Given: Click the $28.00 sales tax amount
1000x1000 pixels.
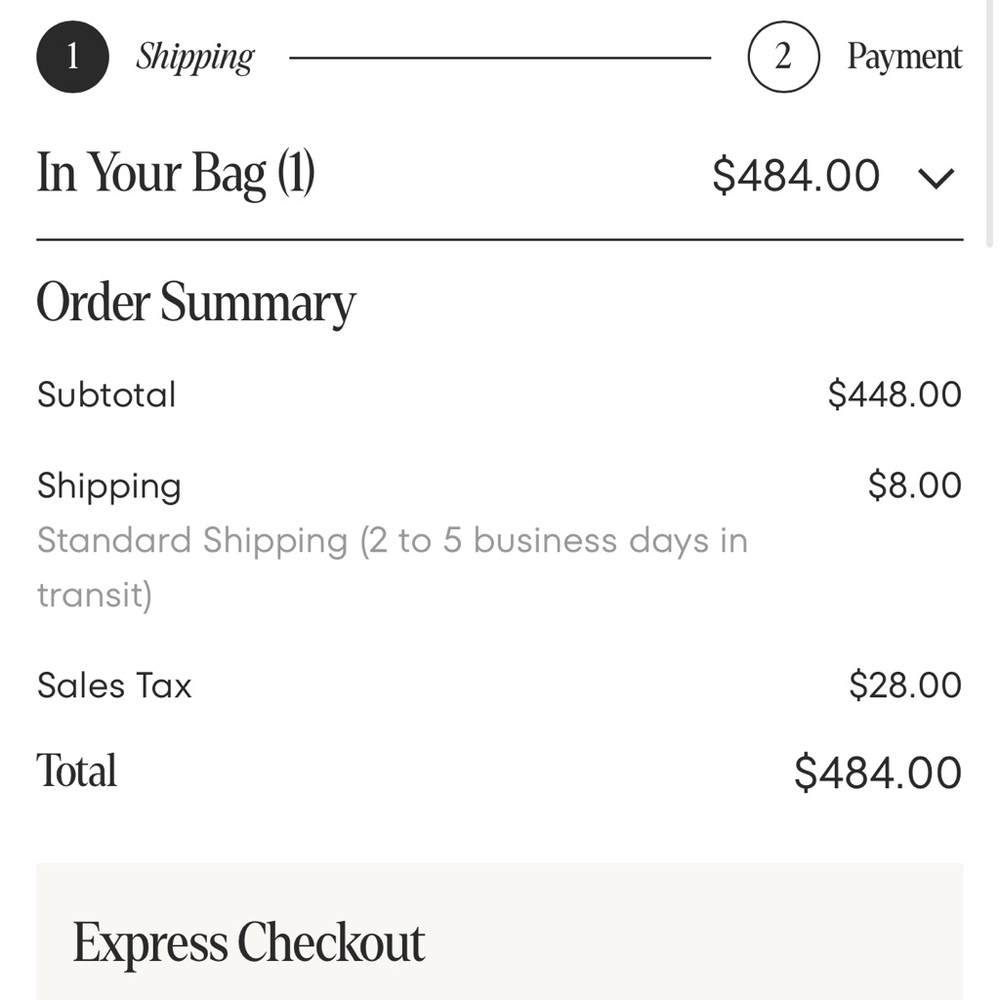Looking at the screenshot, I should pyautogui.click(x=904, y=686).
